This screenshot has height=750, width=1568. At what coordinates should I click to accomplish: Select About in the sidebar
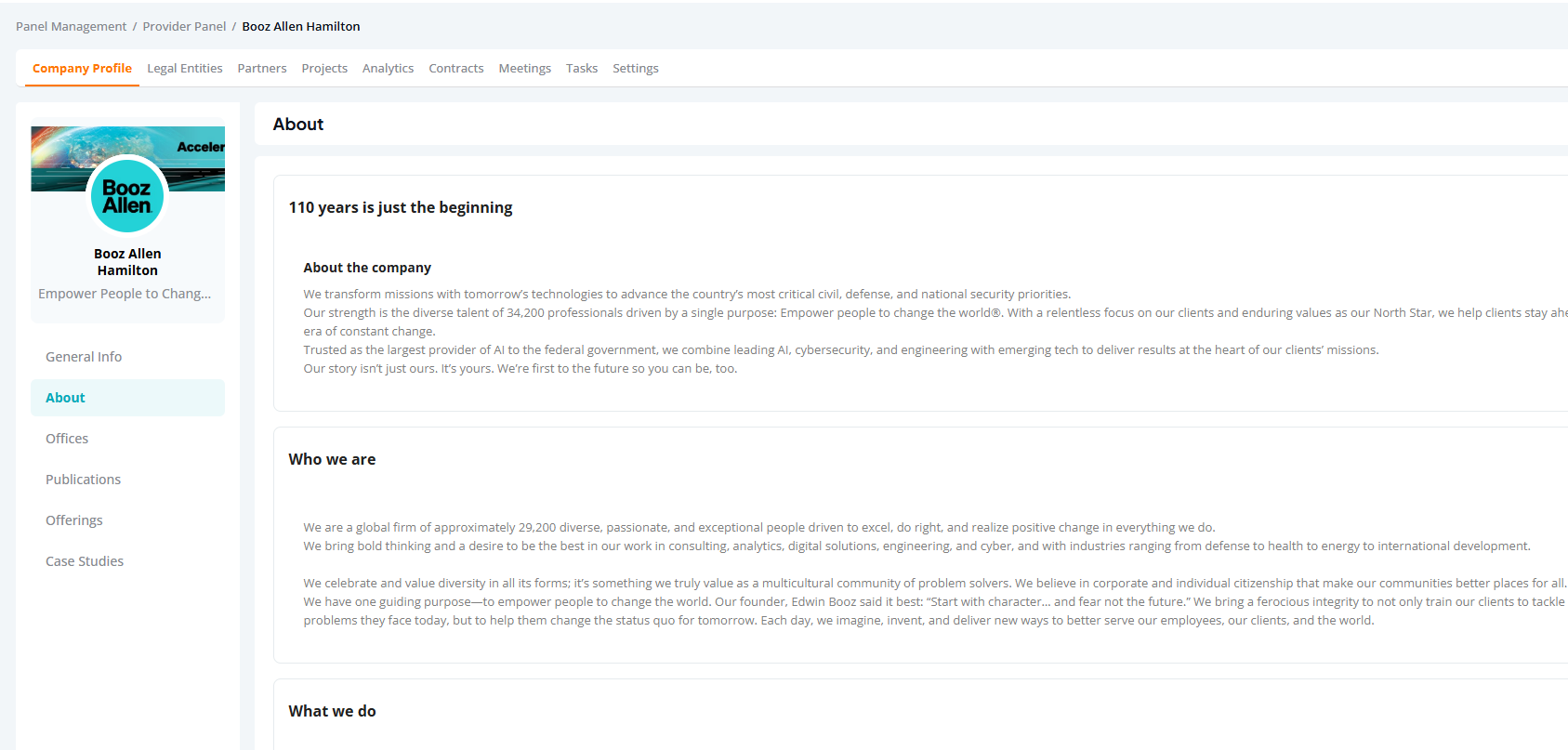tap(127, 398)
